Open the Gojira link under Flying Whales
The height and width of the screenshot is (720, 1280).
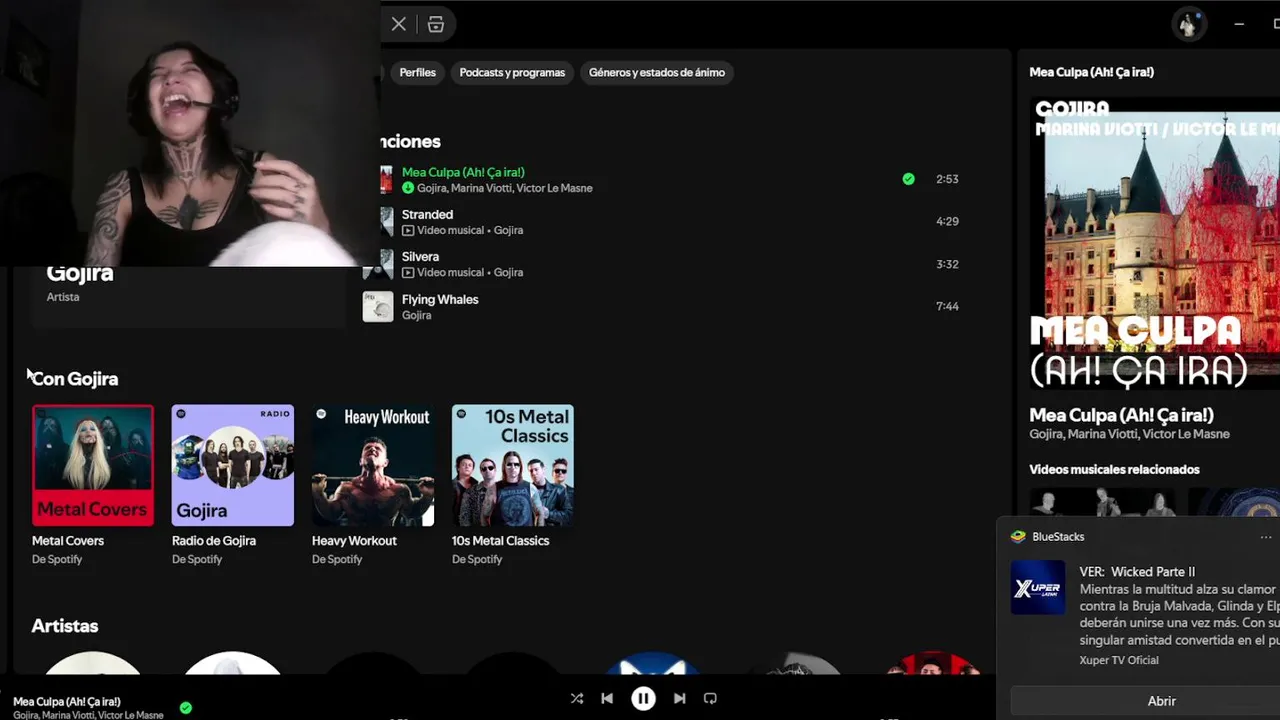417,315
